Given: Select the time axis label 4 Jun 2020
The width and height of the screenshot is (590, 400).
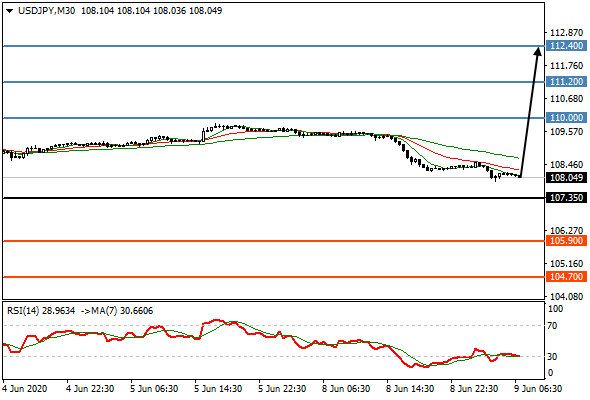Looking at the screenshot, I should (x=25, y=389).
